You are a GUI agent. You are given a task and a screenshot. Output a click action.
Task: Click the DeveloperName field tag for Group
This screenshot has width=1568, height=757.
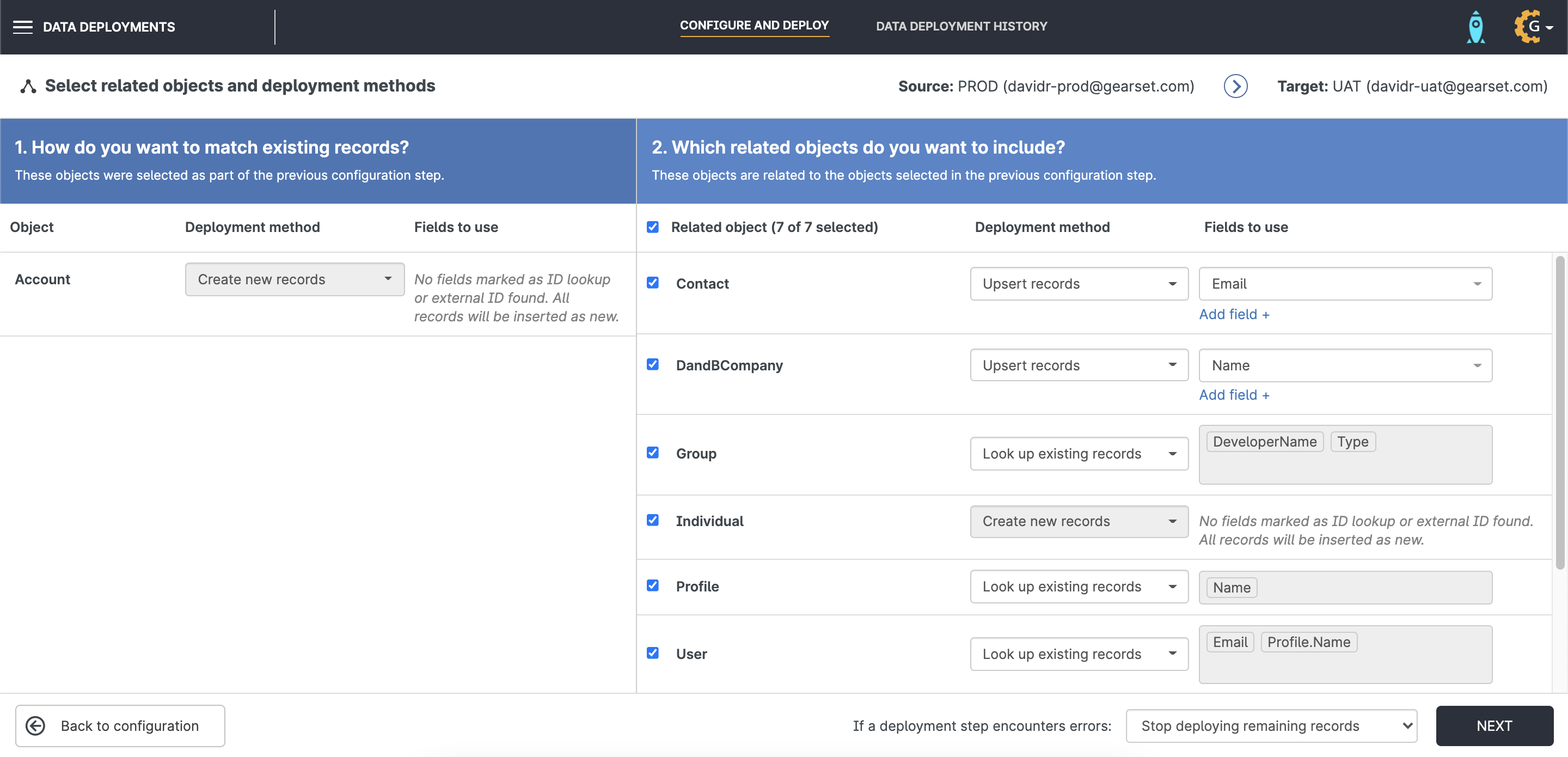click(1264, 442)
